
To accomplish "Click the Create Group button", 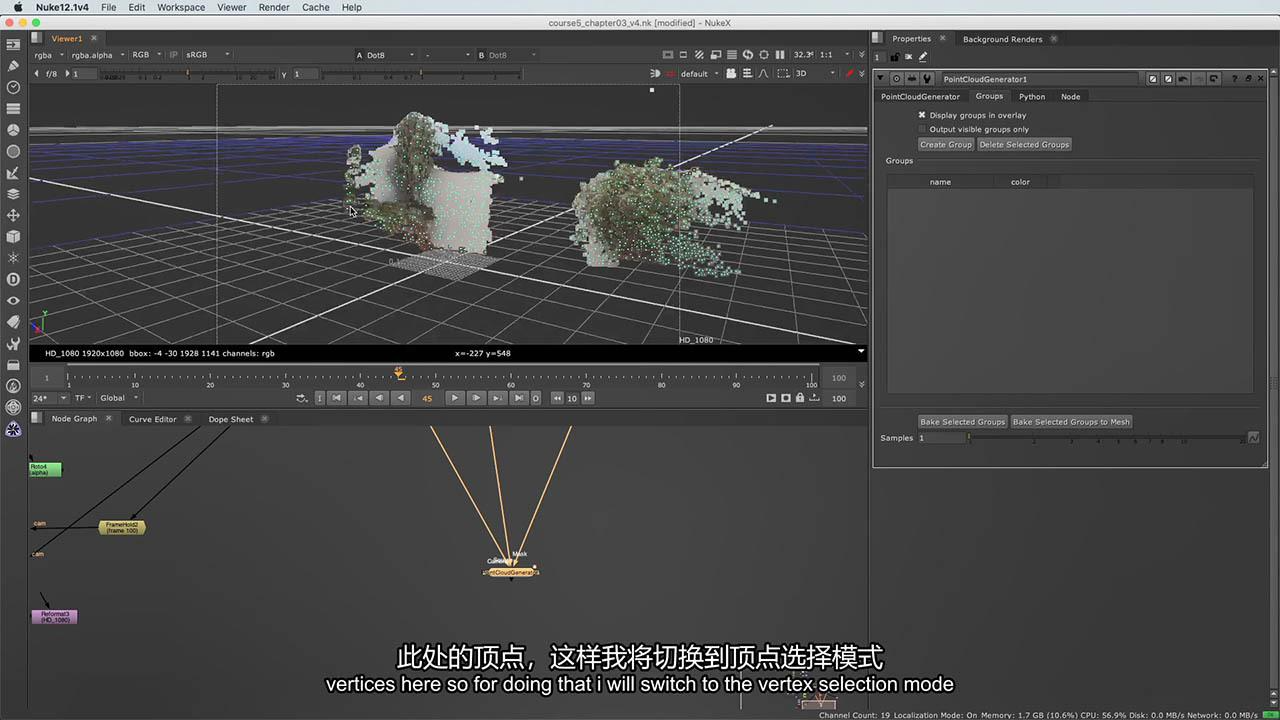I will coord(946,144).
